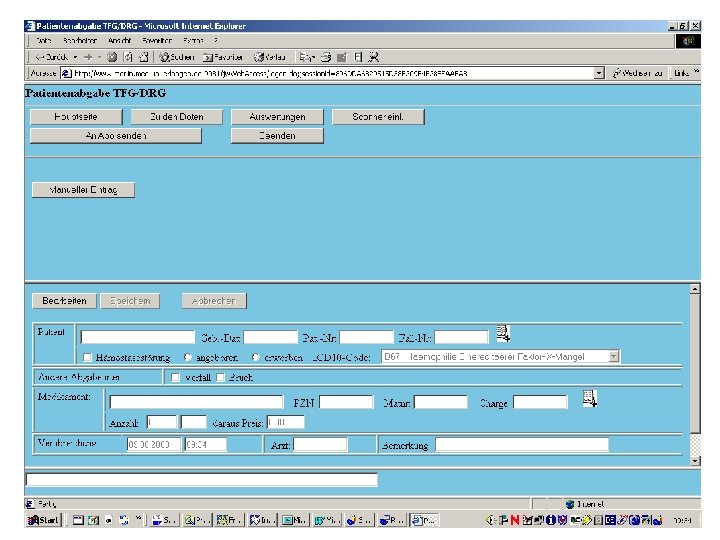
Task: Click the Internet zone icon in status bar
Action: pos(570,504)
